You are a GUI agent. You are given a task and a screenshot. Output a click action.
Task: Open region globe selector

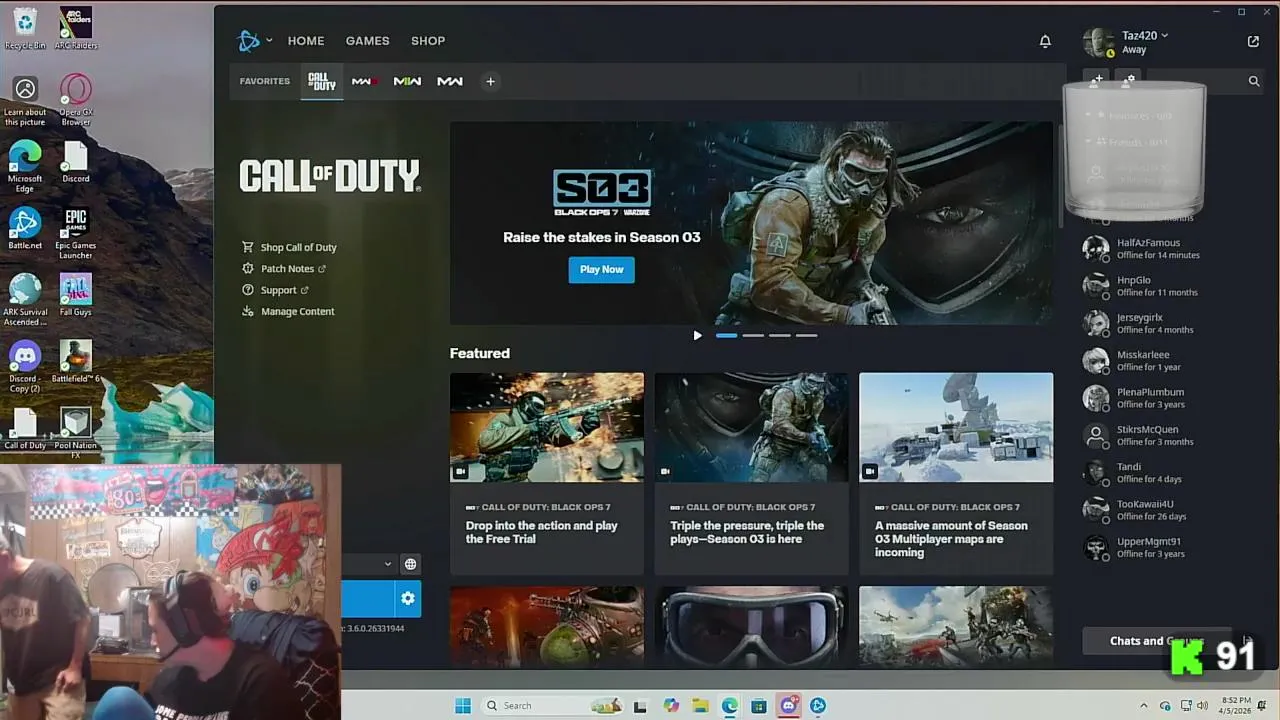410,564
